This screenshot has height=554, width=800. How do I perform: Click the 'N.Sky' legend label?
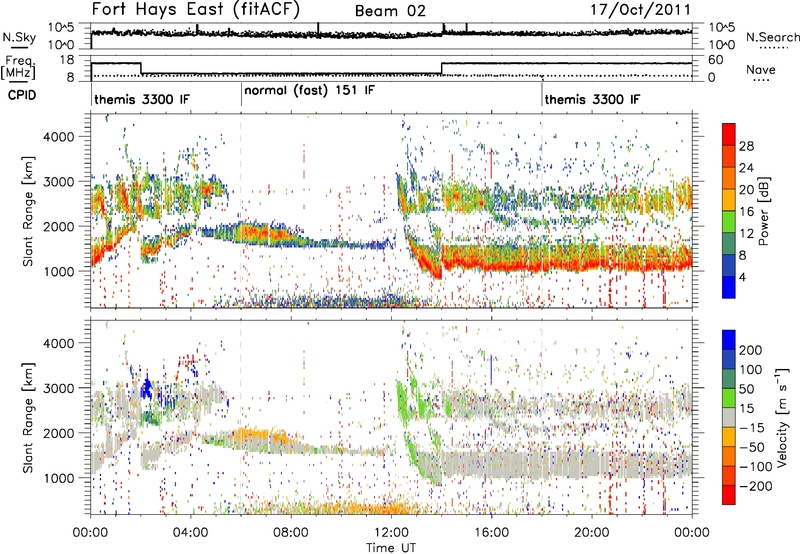click(19, 38)
